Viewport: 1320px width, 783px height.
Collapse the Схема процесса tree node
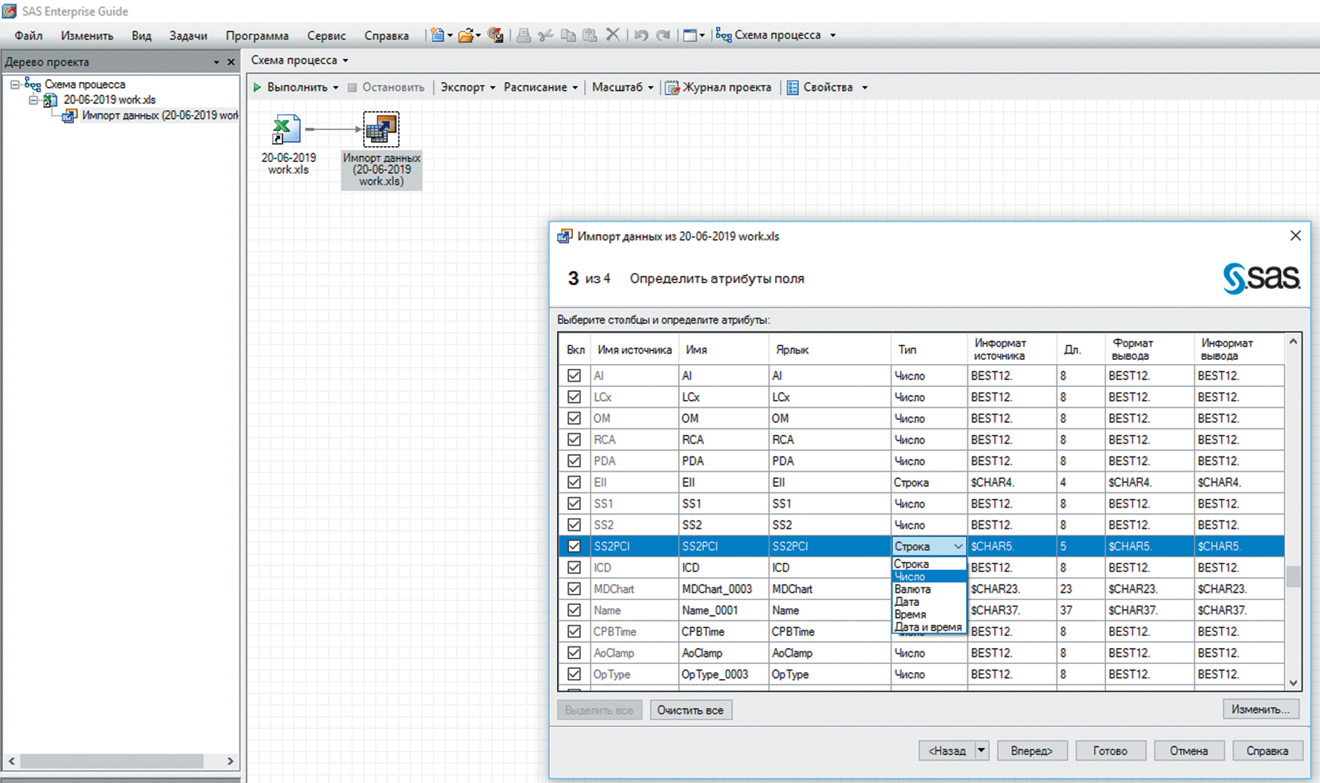(15, 85)
